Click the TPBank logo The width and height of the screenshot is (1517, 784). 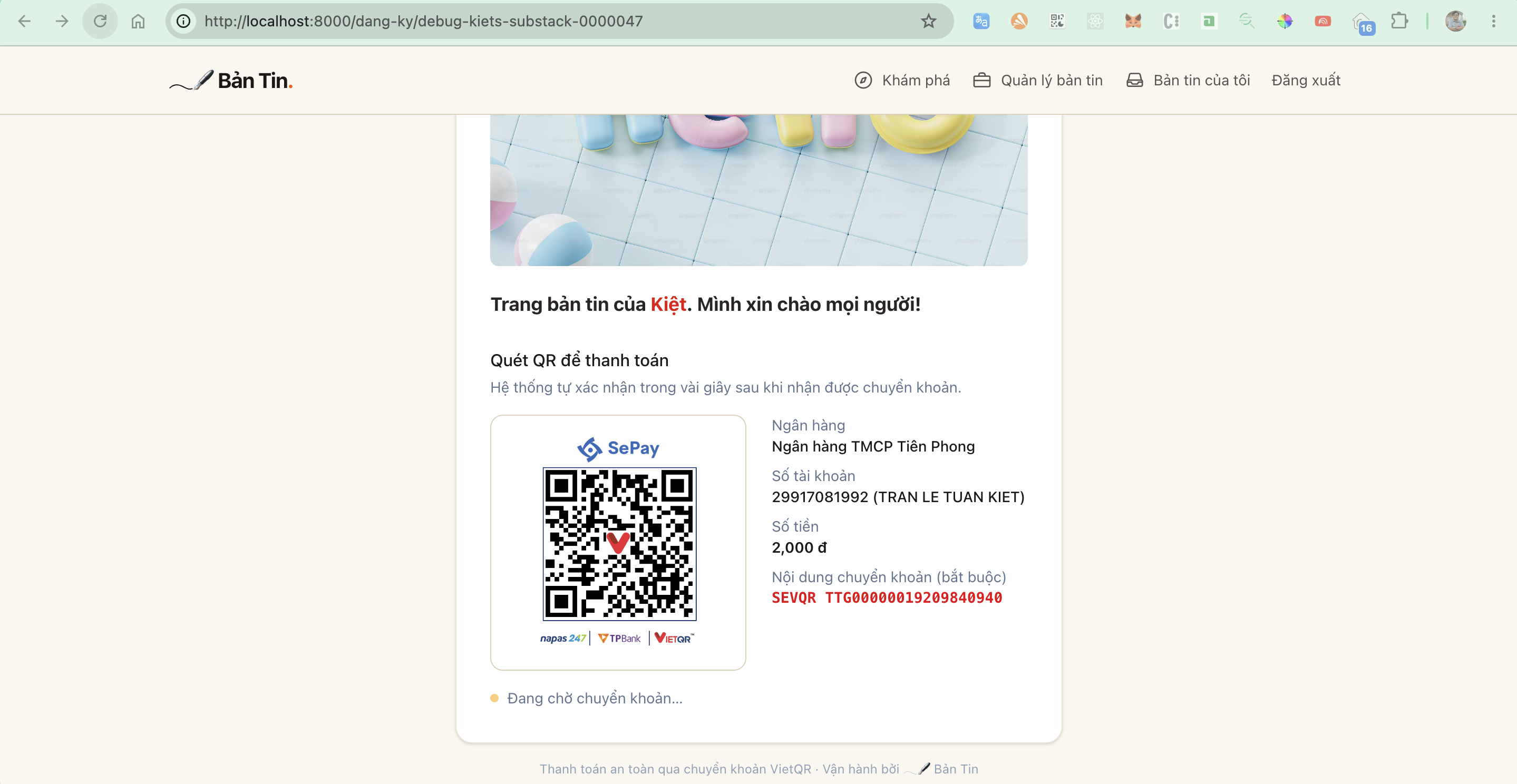(619, 638)
